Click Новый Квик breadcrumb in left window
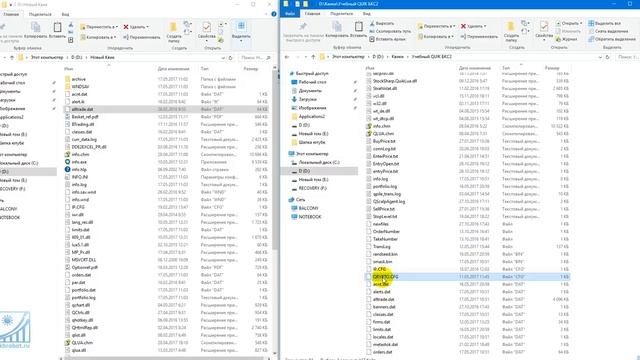Viewport: 640px width, 360px height. coord(102,58)
